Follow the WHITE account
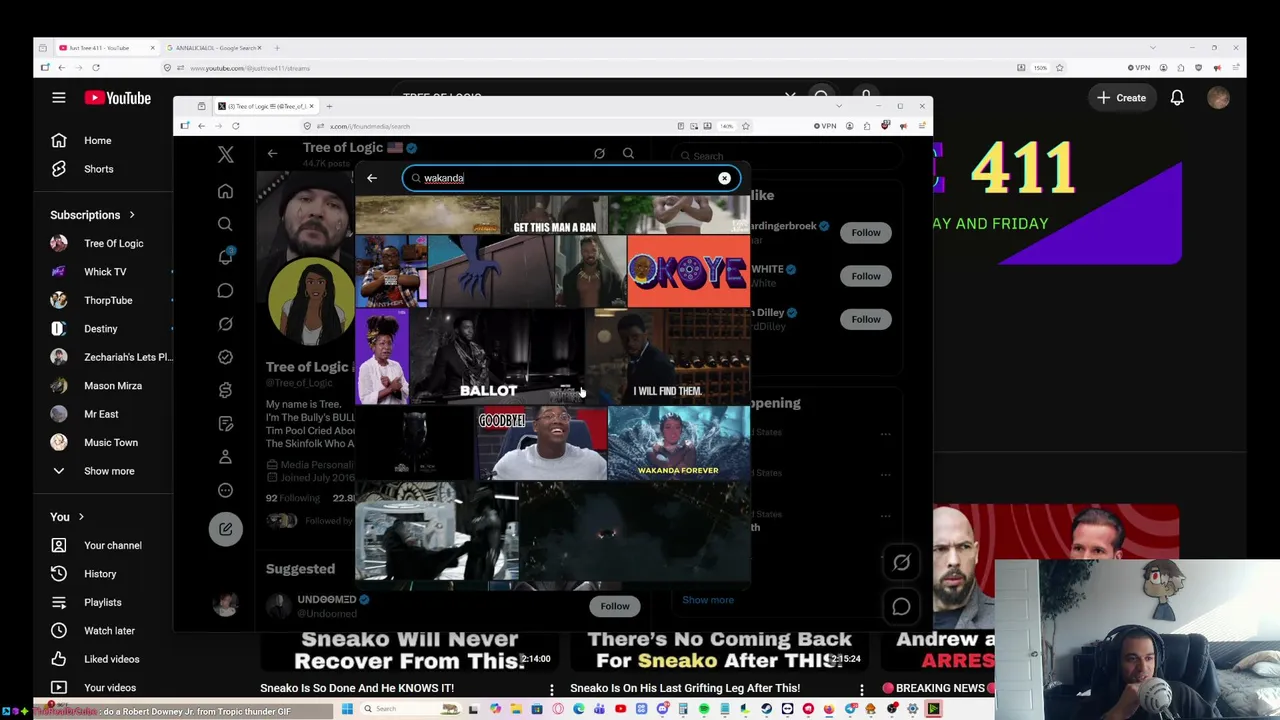Image resolution: width=1280 pixels, height=720 pixels. pos(866,276)
